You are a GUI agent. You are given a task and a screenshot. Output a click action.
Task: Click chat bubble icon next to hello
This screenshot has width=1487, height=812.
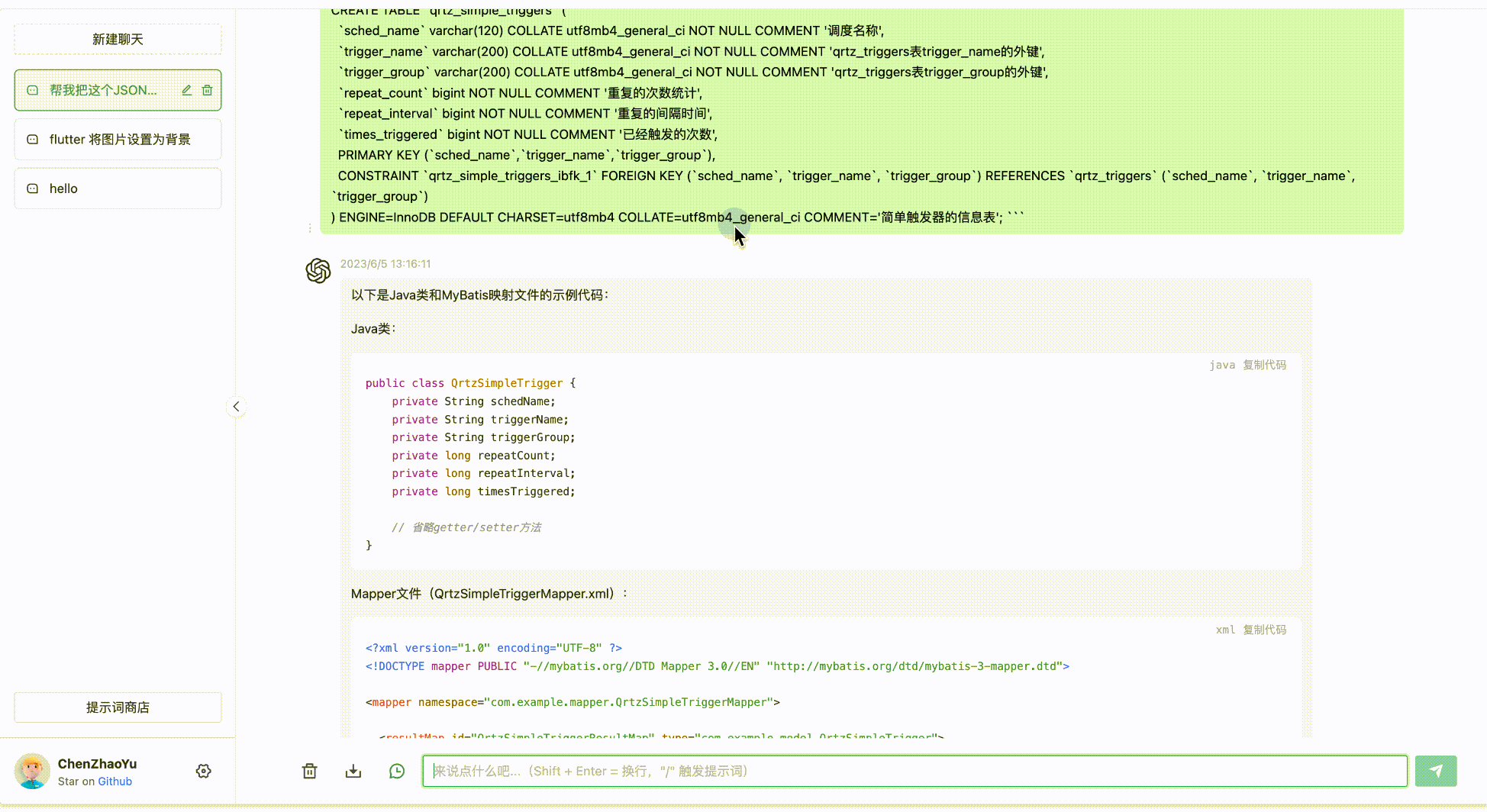click(x=33, y=188)
